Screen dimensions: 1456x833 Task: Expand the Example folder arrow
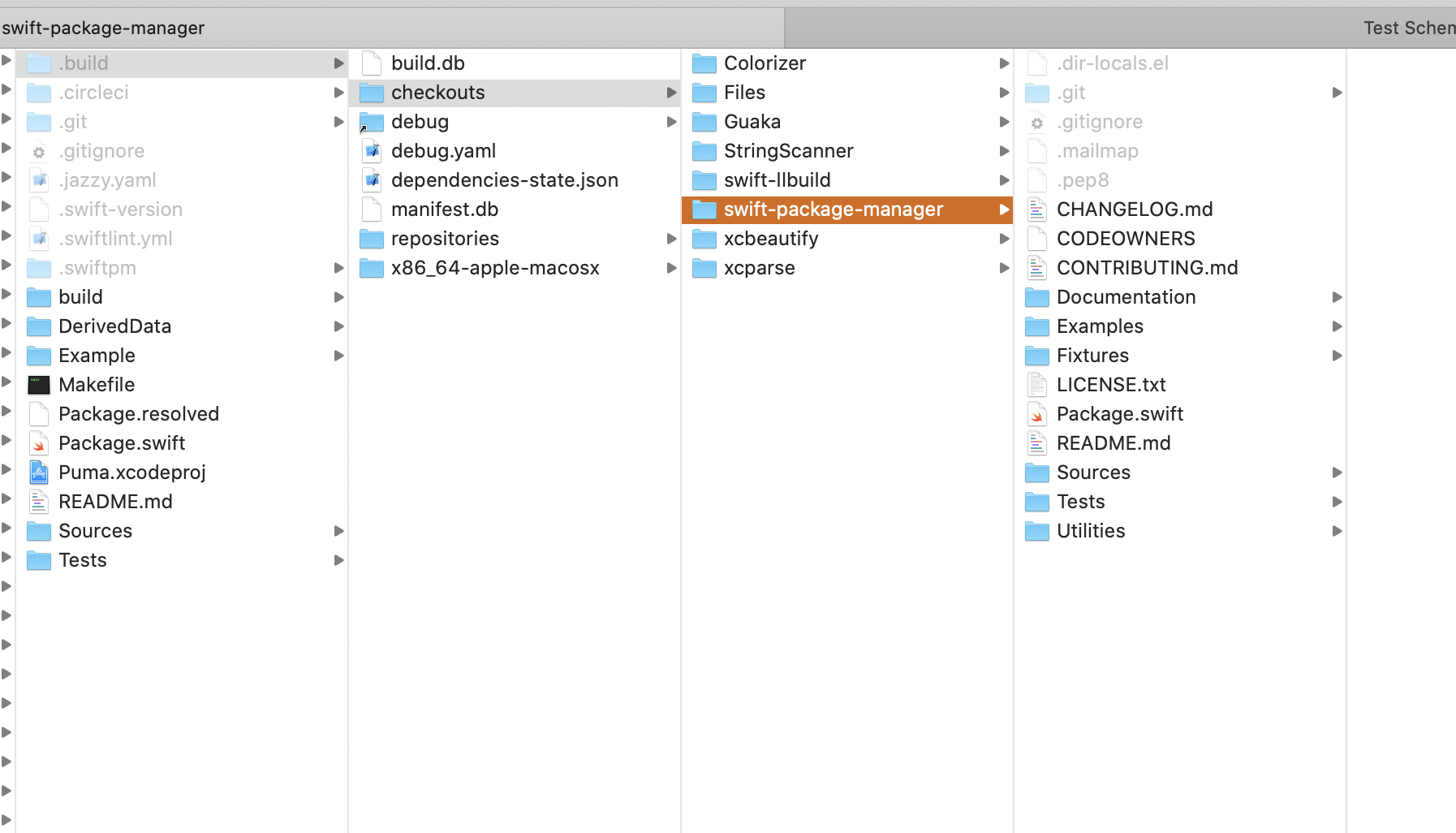coord(339,356)
